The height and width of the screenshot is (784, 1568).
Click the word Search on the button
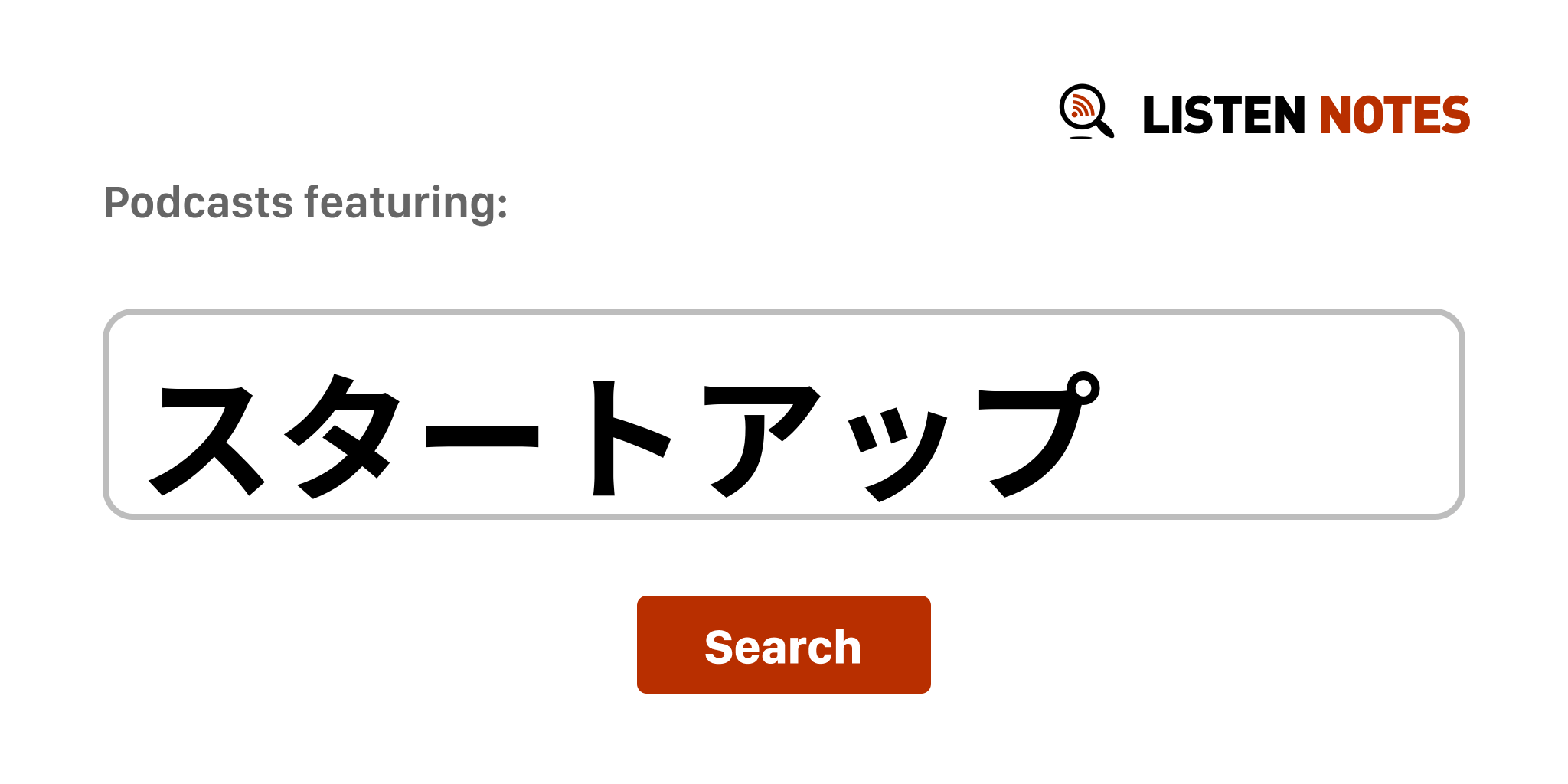point(783,647)
